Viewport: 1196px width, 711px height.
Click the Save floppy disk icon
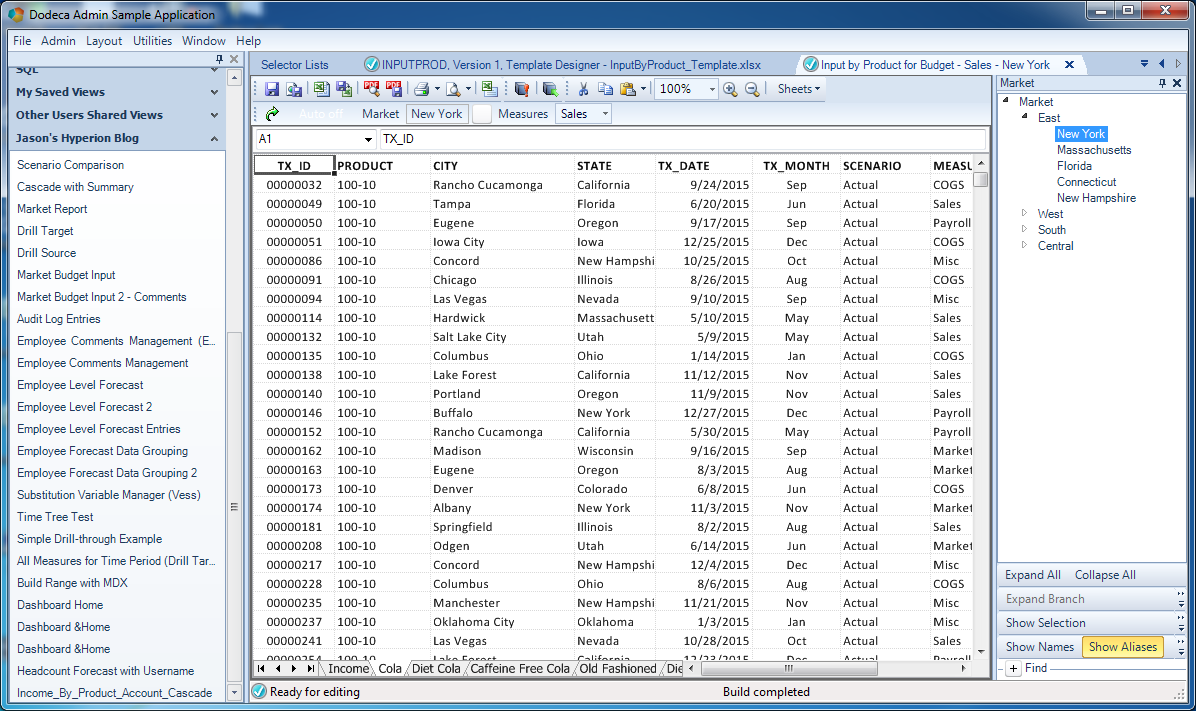(x=272, y=89)
